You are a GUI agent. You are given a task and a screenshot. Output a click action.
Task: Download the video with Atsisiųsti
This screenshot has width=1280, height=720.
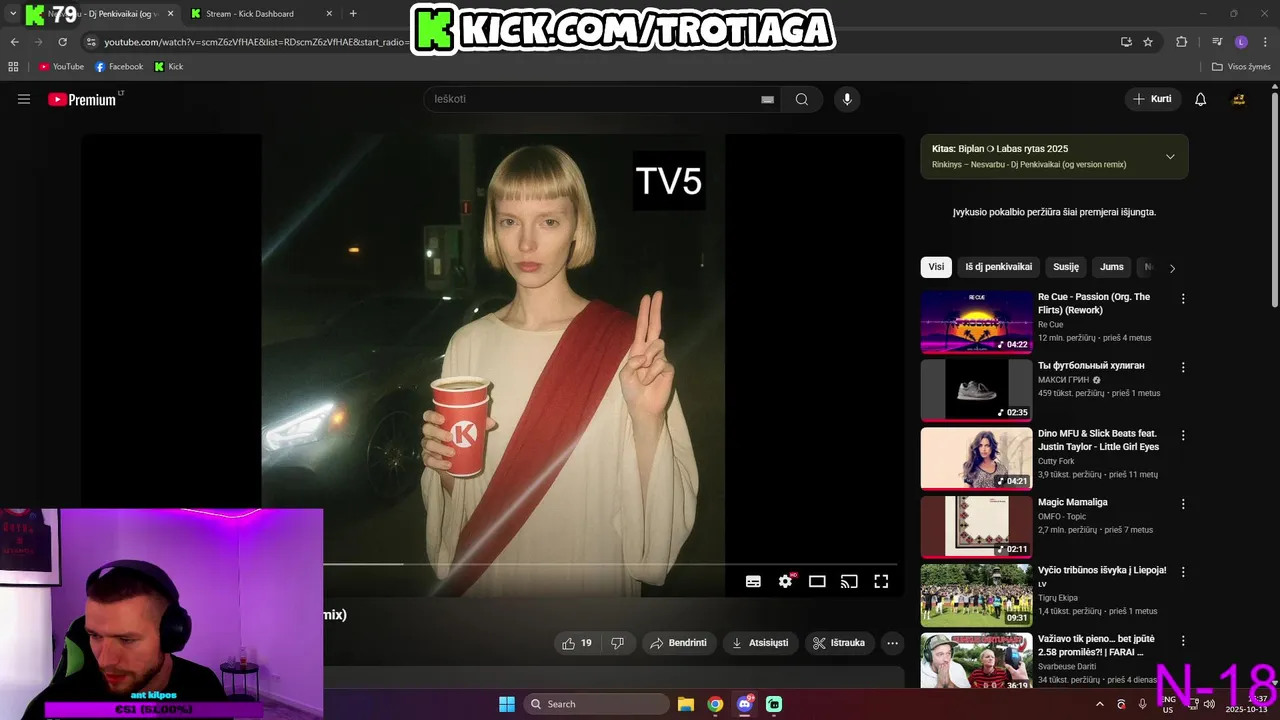click(x=760, y=643)
